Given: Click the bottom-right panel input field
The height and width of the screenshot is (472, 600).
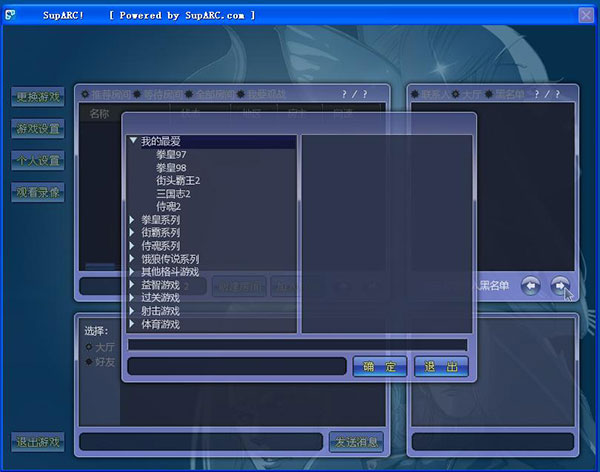Looking at the screenshot, I should coord(493,442).
